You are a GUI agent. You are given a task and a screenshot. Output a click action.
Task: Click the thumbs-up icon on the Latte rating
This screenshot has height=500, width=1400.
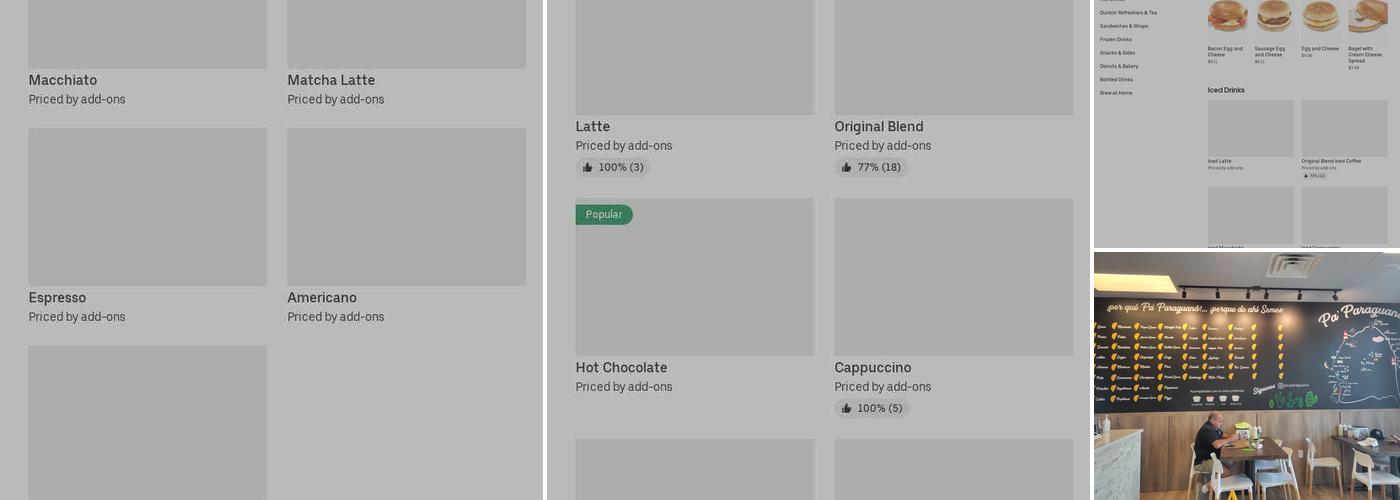(x=588, y=168)
